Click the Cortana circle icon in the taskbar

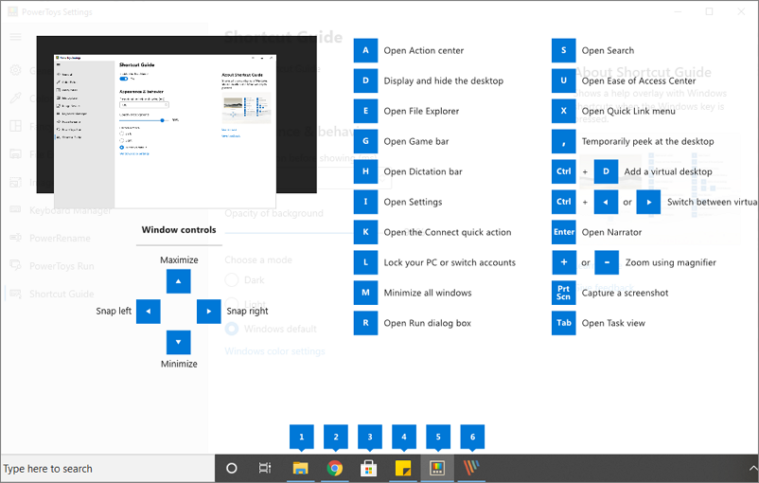tap(232, 468)
